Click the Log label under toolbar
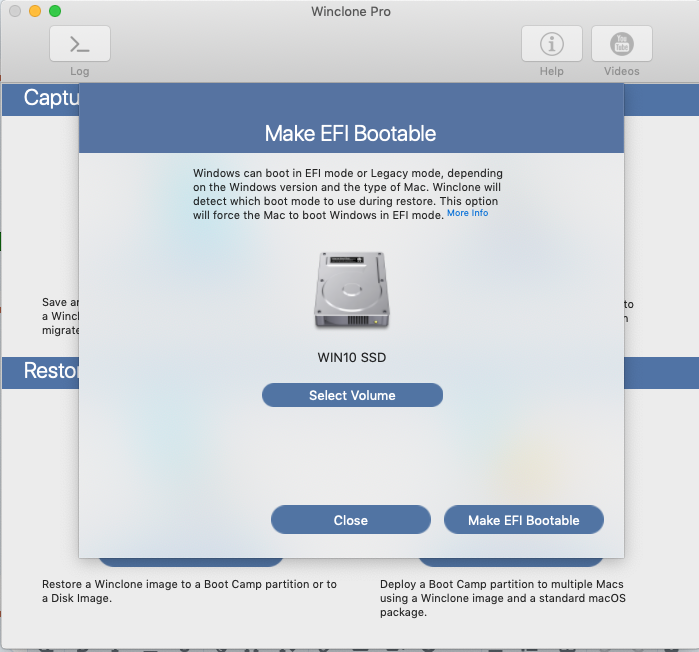The height and width of the screenshot is (652, 699). click(x=80, y=71)
